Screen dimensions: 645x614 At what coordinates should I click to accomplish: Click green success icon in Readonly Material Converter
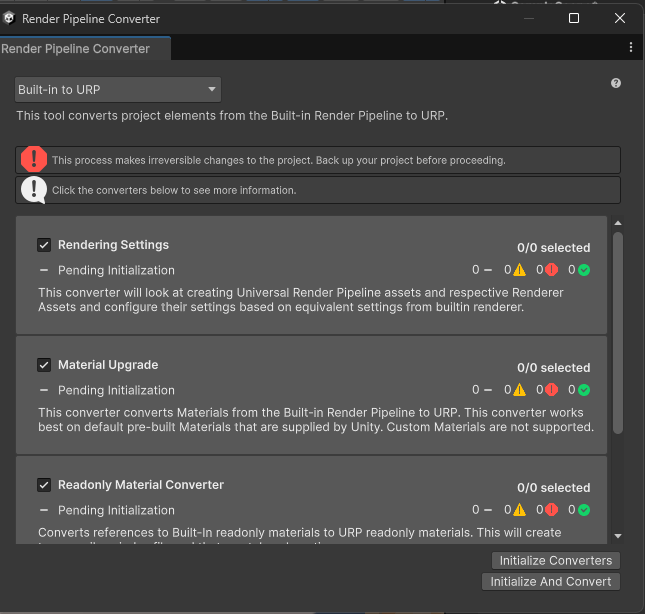coord(584,510)
